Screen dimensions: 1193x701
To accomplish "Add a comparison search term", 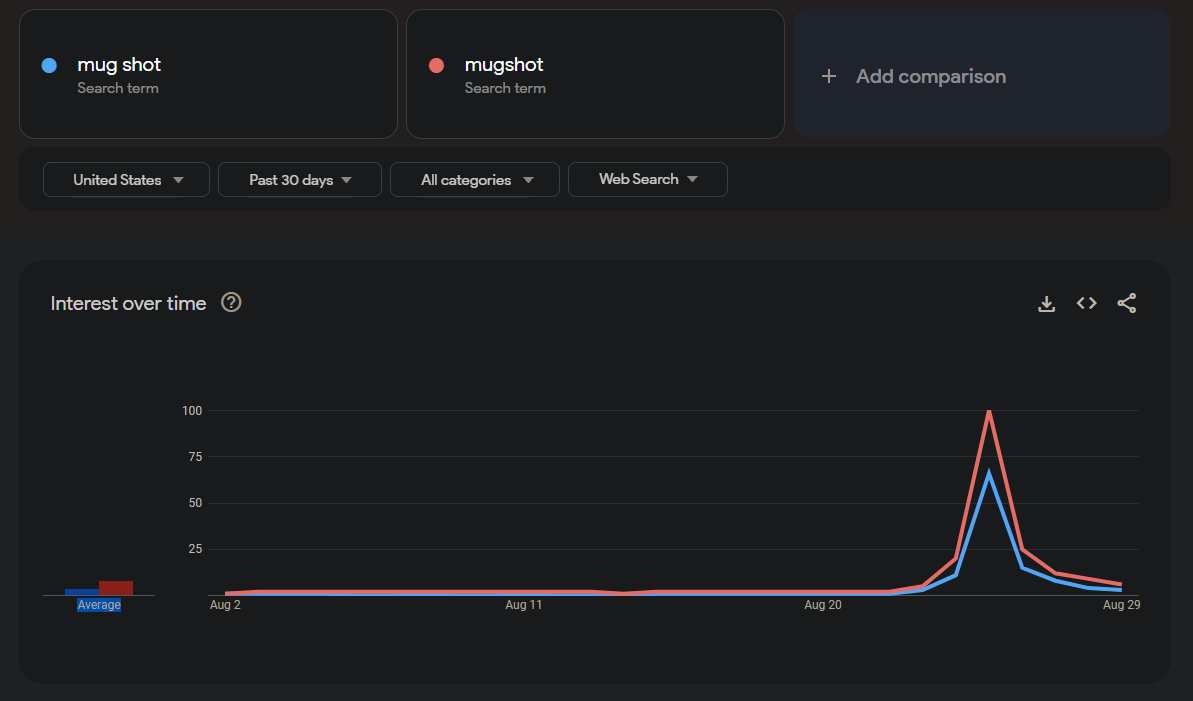I will pos(981,74).
